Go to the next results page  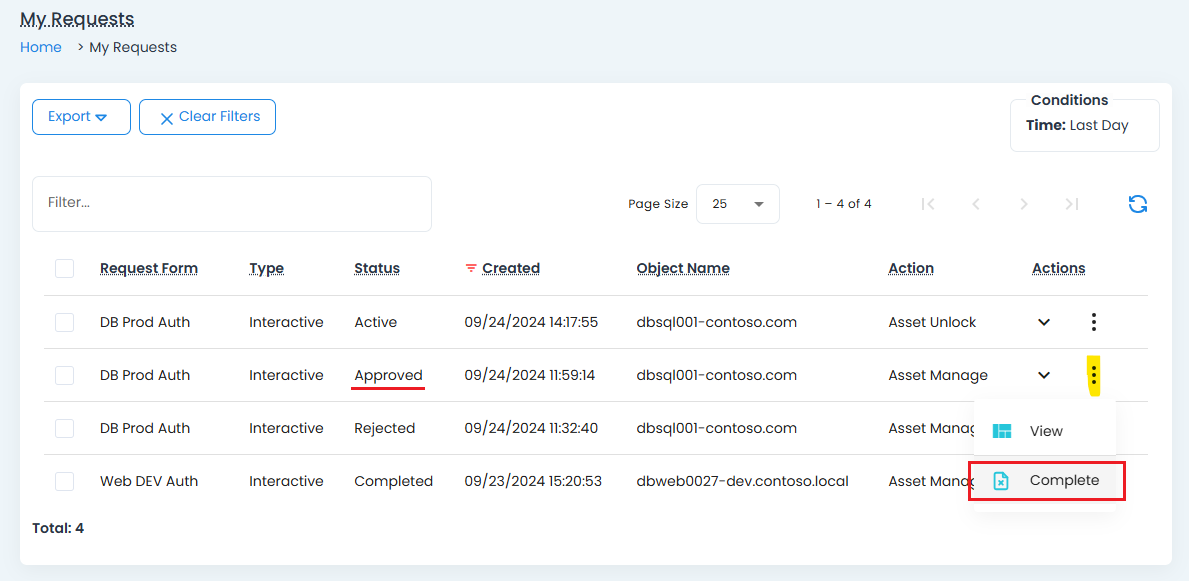1023,204
